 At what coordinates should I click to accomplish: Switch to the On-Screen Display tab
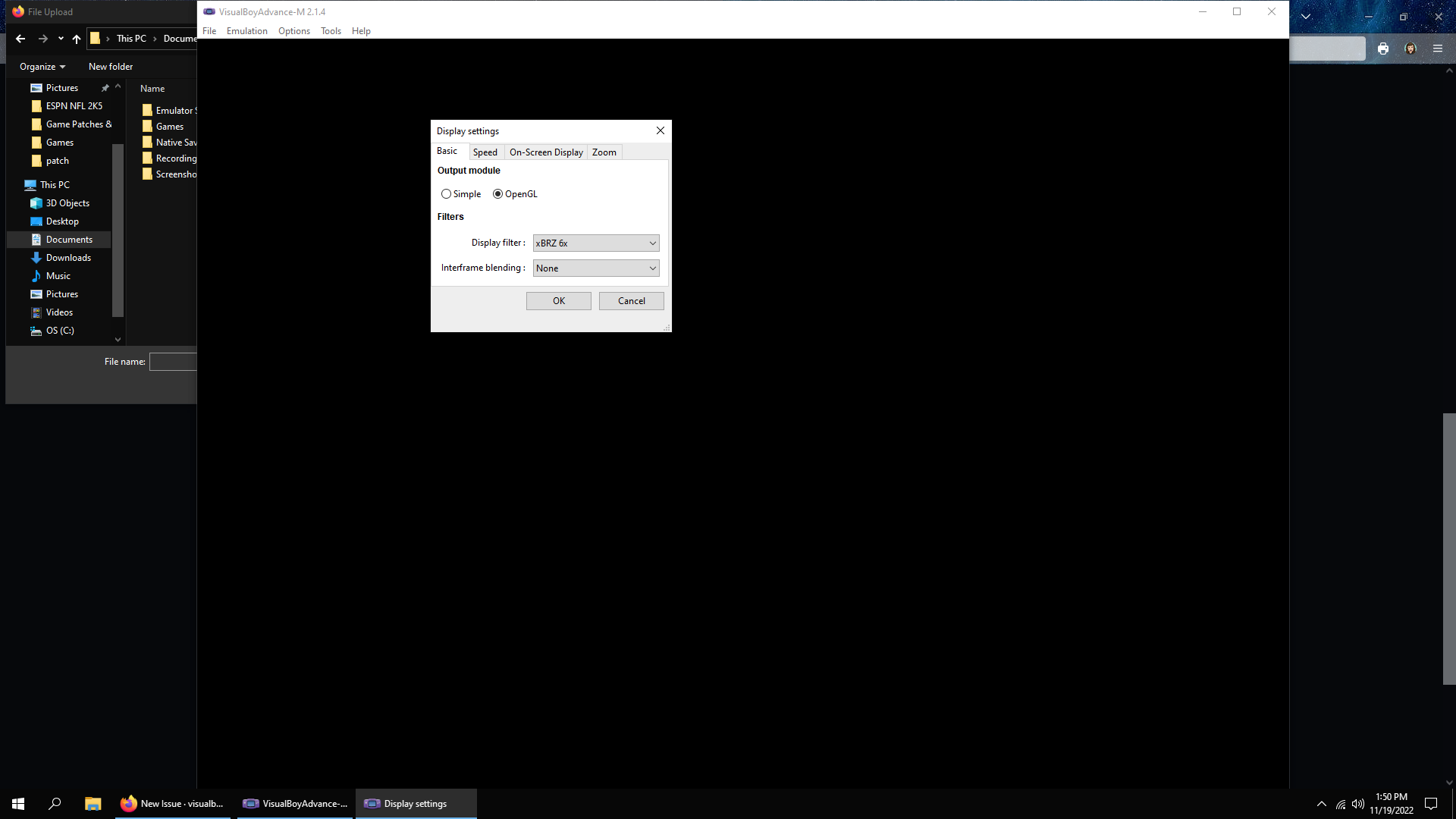coord(545,152)
